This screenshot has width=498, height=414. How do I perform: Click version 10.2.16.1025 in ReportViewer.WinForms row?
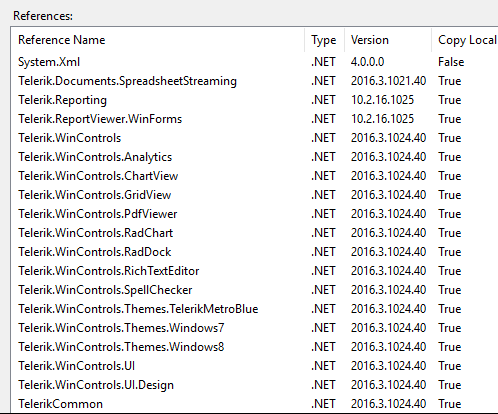pyautogui.click(x=382, y=119)
